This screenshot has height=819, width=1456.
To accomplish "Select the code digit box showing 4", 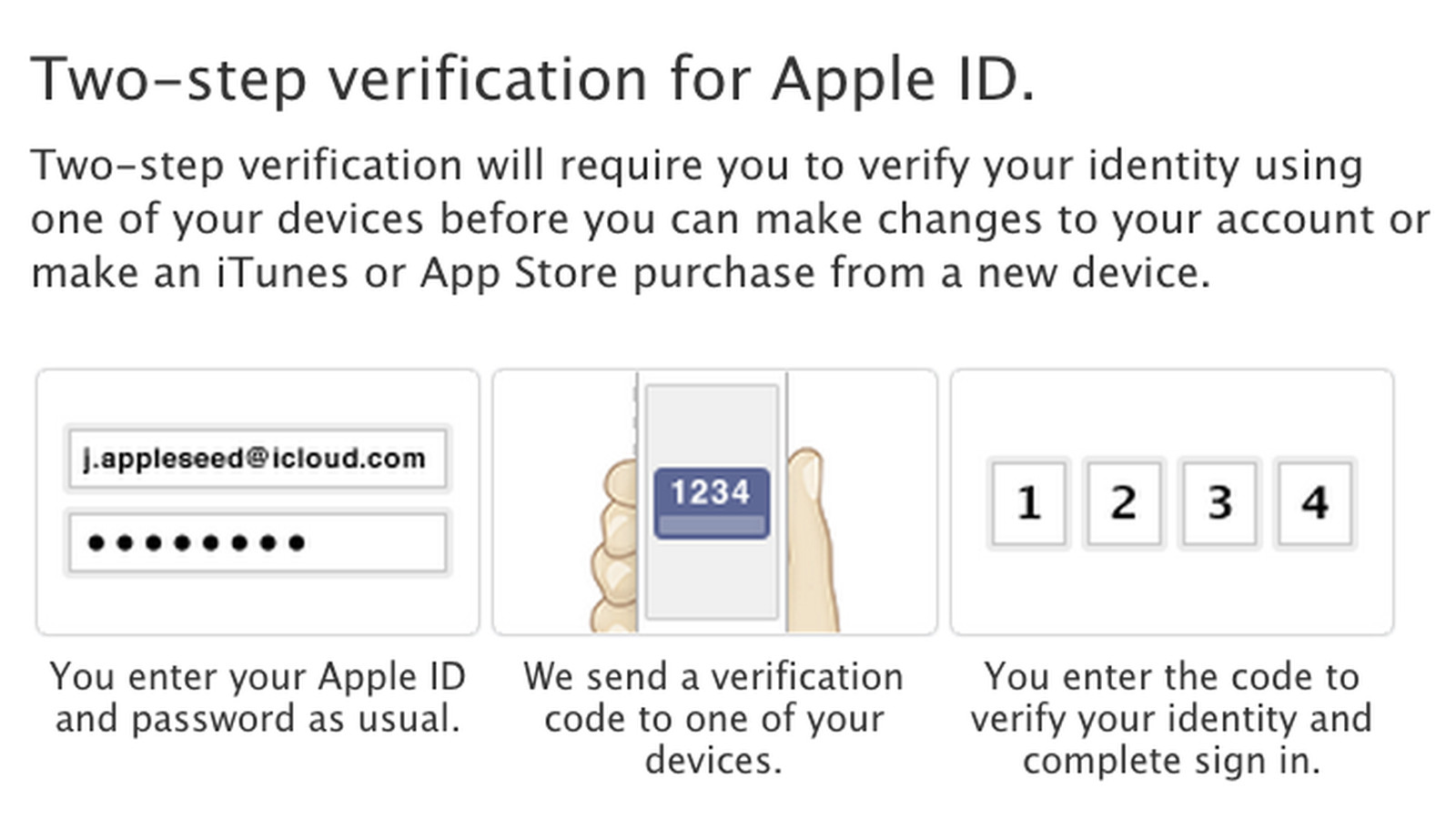I will point(1314,503).
